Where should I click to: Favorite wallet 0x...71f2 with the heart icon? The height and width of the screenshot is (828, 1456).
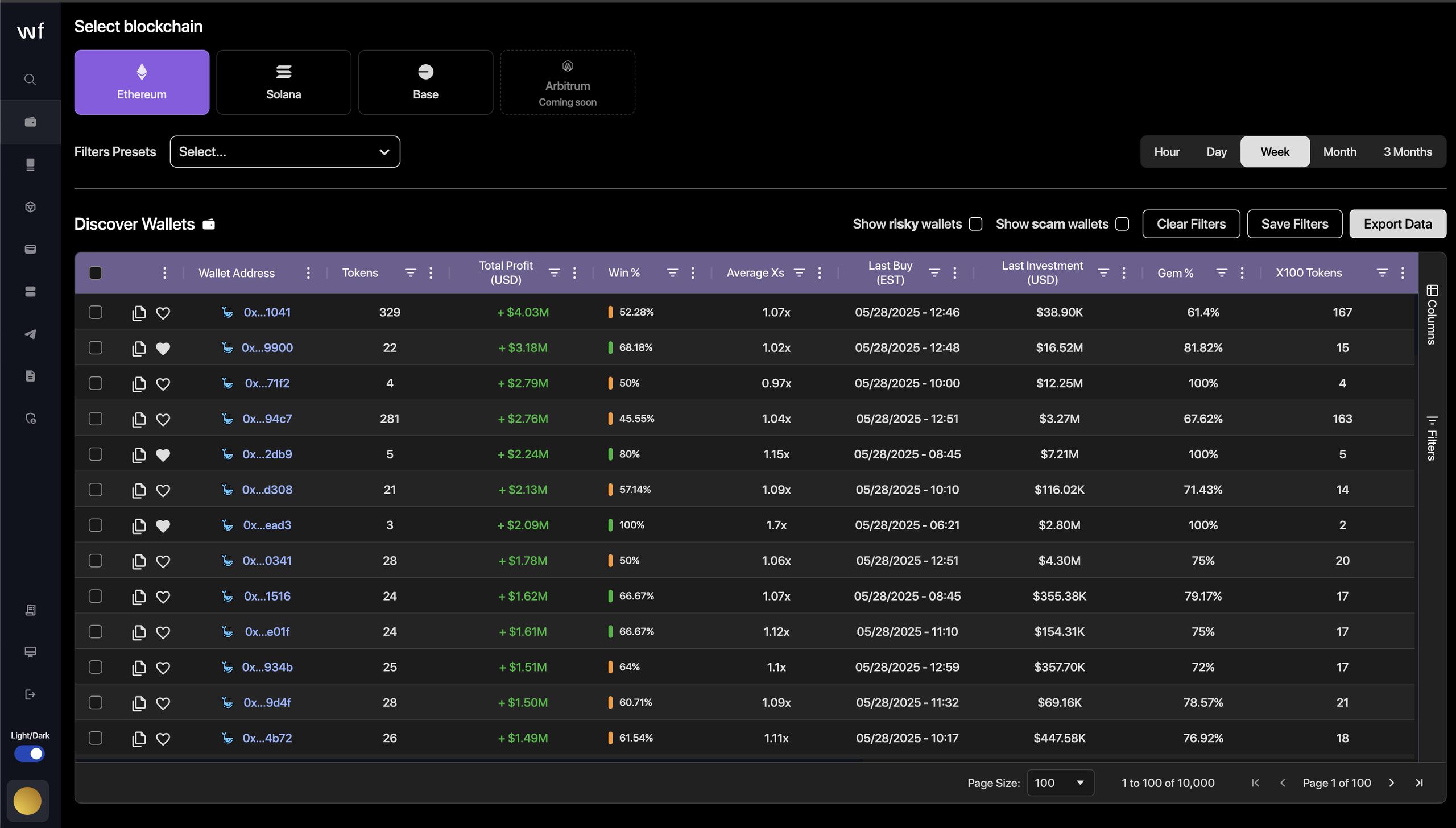[x=163, y=384]
